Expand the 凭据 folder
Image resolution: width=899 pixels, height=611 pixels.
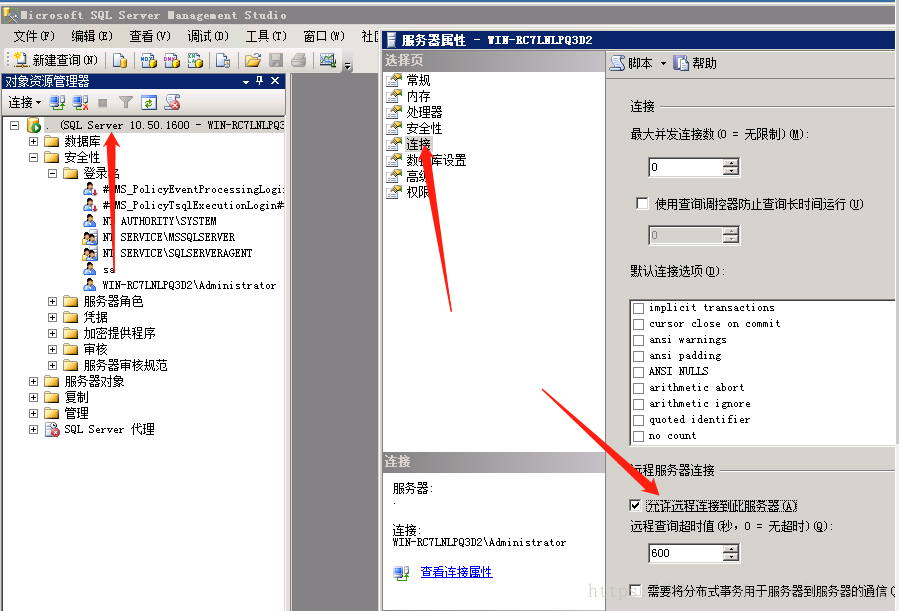(x=53, y=318)
